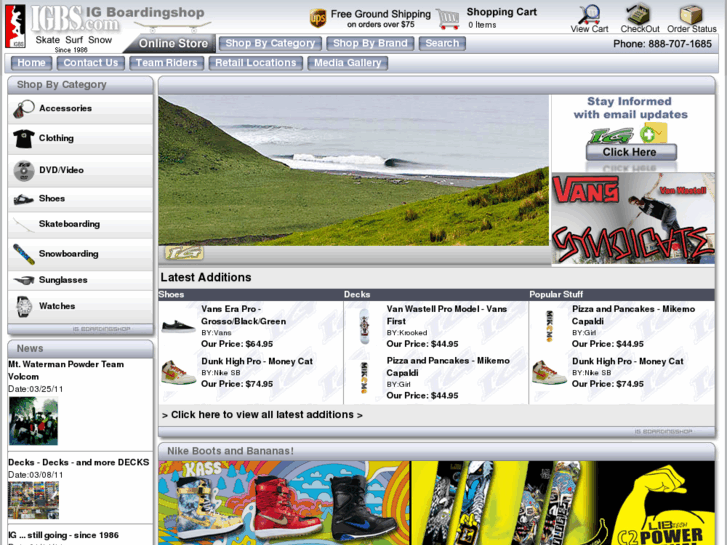This screenshot has height=545, width=727.
Task: Open the Shoes category link
Action: coord(52,199)
